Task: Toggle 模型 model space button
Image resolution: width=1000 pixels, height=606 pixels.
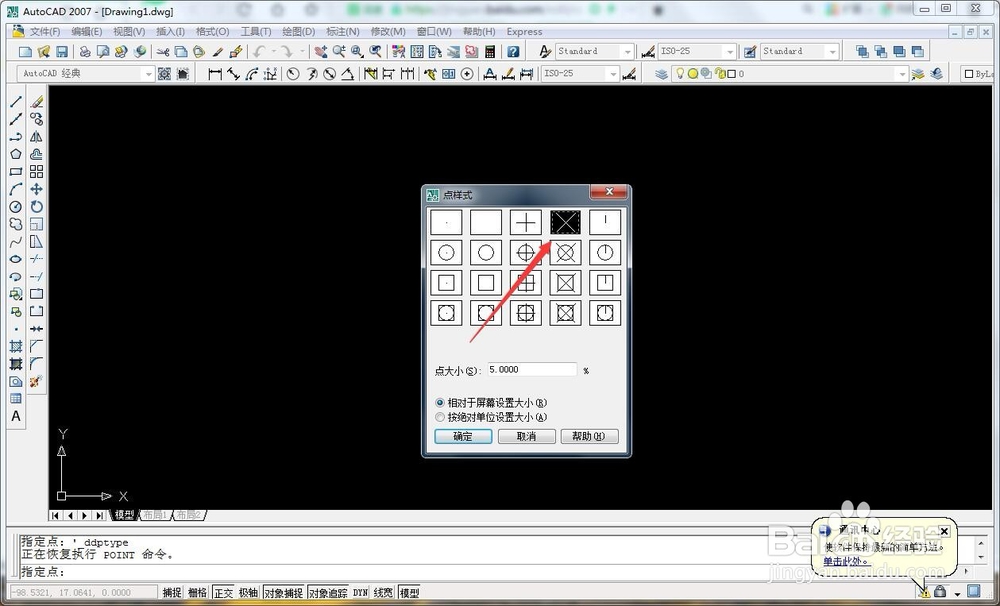Action: pyautogui.click(x=409, y=593)
